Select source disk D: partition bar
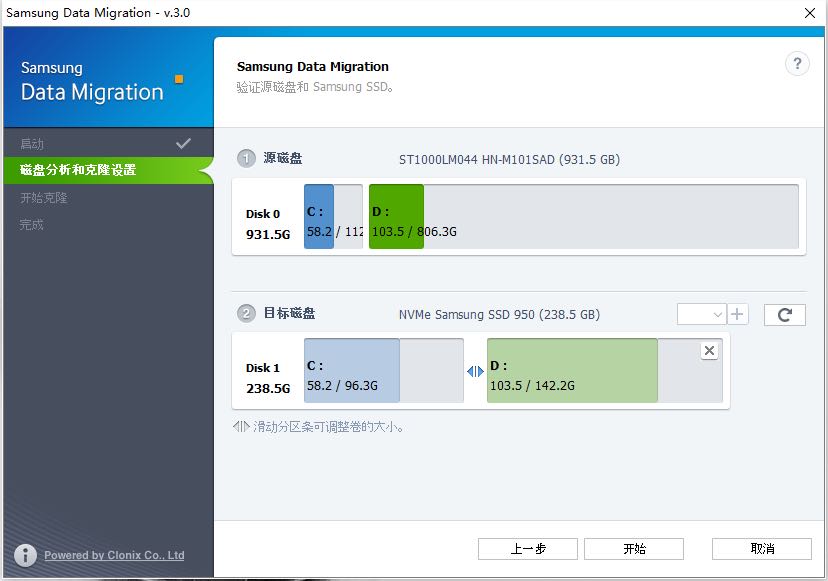828x581 pixels. tap(584, 217)
